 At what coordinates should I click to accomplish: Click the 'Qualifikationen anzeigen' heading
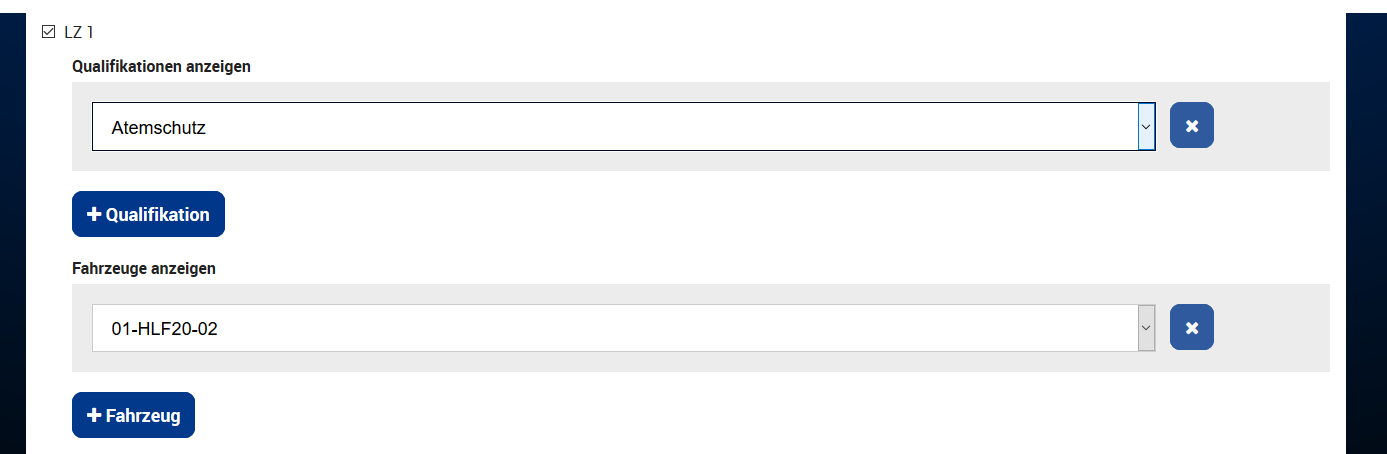click(x=161, y=67)
